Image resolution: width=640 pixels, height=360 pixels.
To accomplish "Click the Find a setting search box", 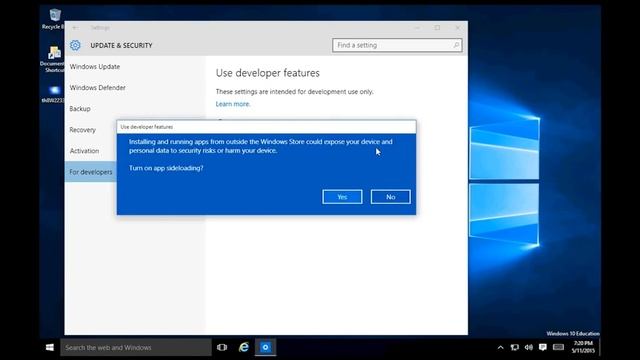I will (397, 45).
